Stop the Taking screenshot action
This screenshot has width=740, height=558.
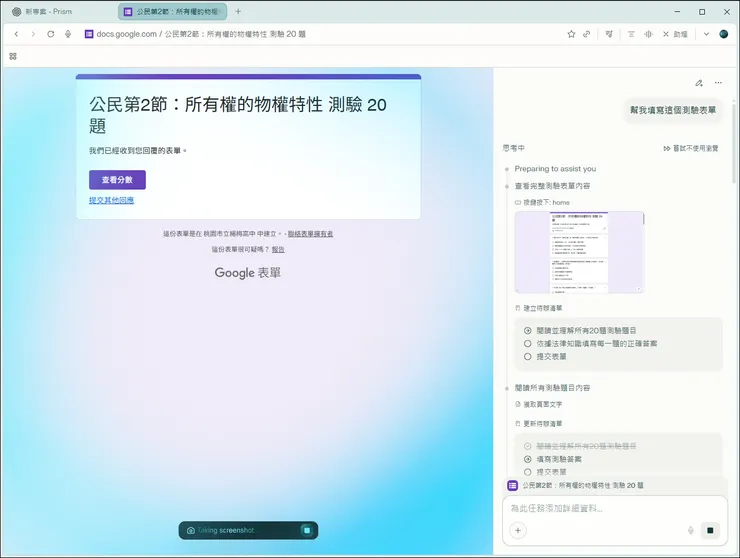click(307, 530)
